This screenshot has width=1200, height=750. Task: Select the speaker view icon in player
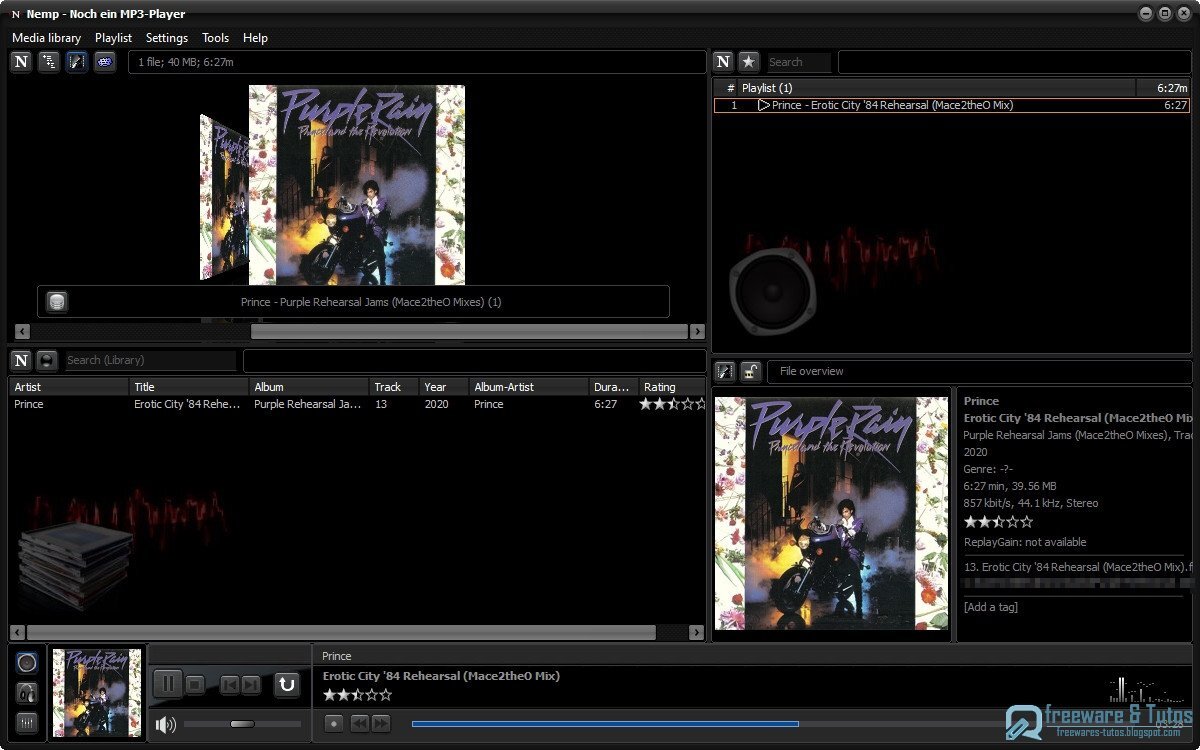(28, 662)
